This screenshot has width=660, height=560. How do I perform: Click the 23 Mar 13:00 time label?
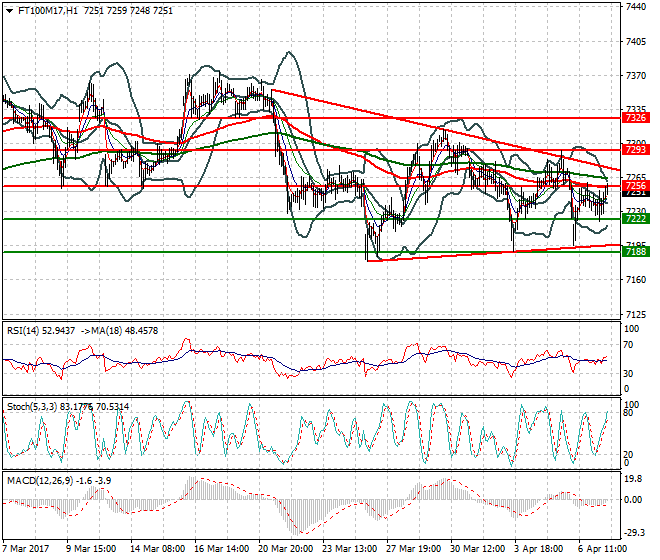(350, 549)
